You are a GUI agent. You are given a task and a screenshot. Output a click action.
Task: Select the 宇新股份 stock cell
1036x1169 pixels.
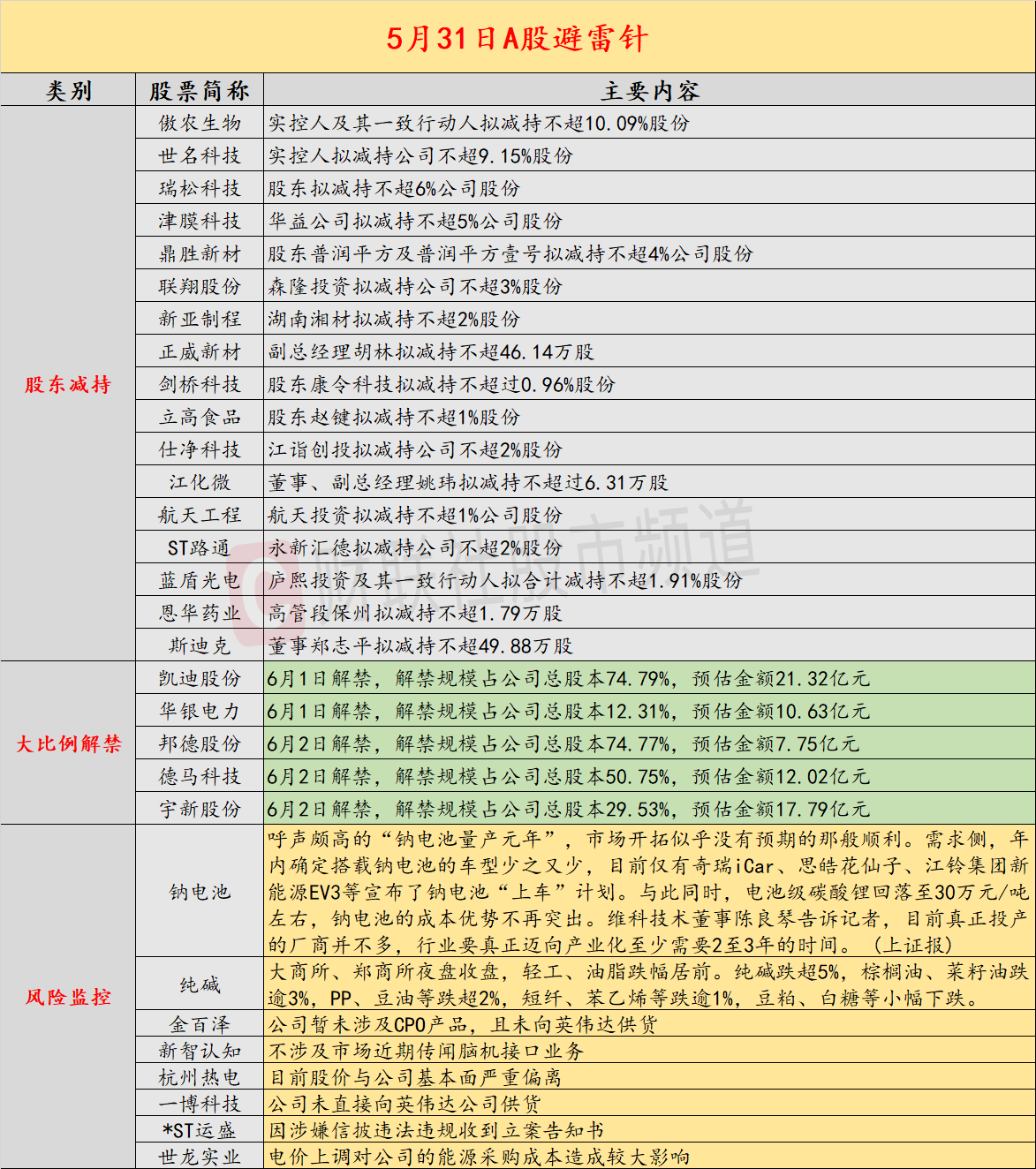(200, 809)
